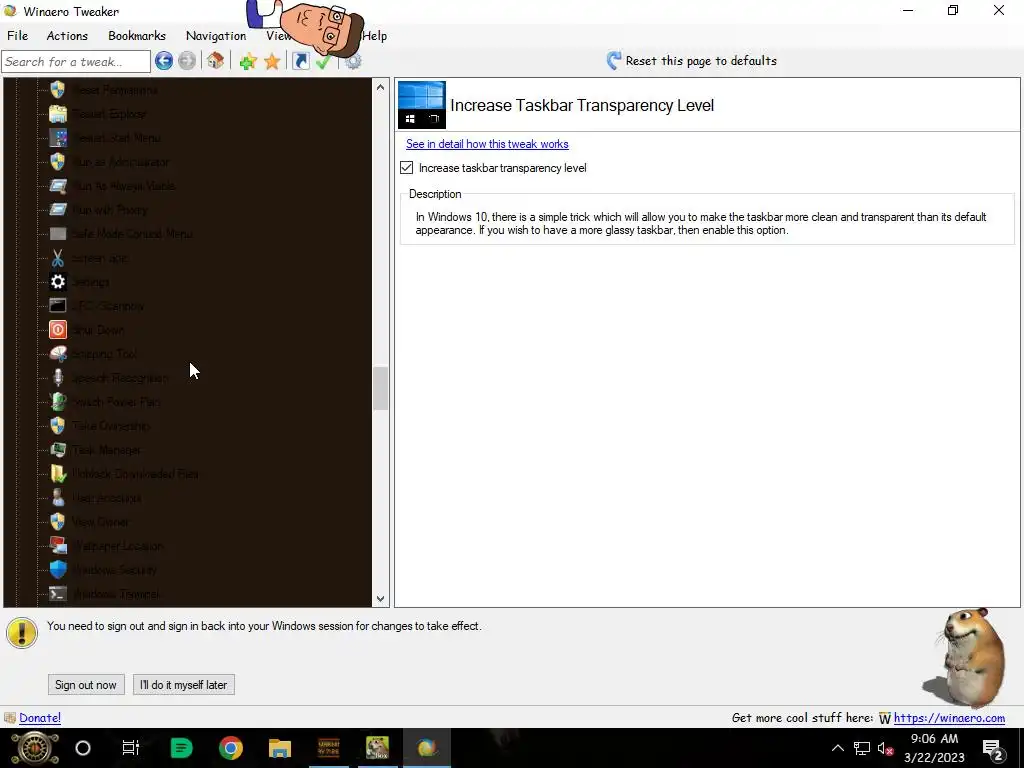Open the Bookmarks gold star icon
This screenshot has width=1024, height=768.
tap(272, 61)
